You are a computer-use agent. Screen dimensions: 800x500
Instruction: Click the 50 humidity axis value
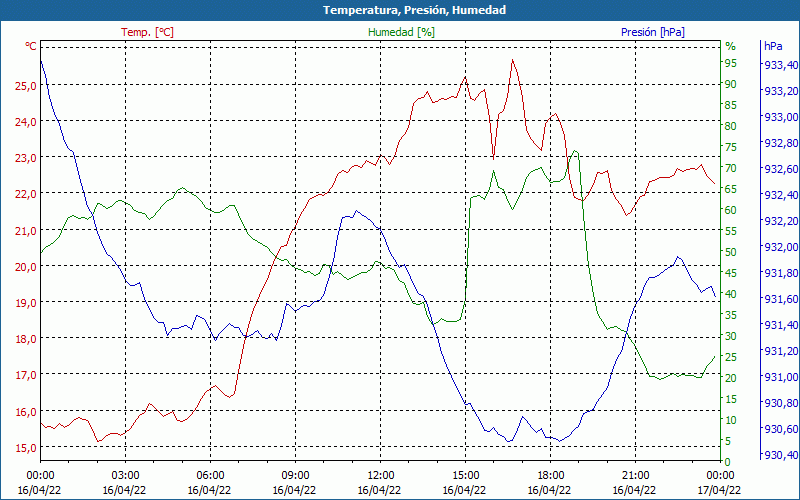(731, 252)
